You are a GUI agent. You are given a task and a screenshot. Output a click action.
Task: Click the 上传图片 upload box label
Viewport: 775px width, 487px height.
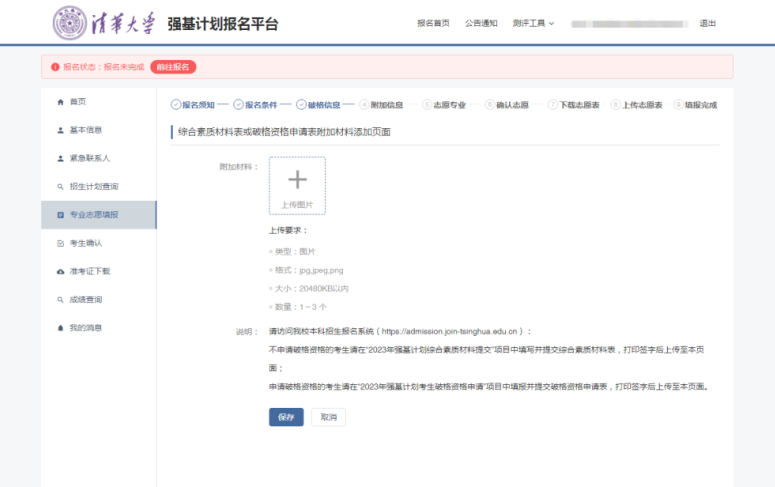297,205
